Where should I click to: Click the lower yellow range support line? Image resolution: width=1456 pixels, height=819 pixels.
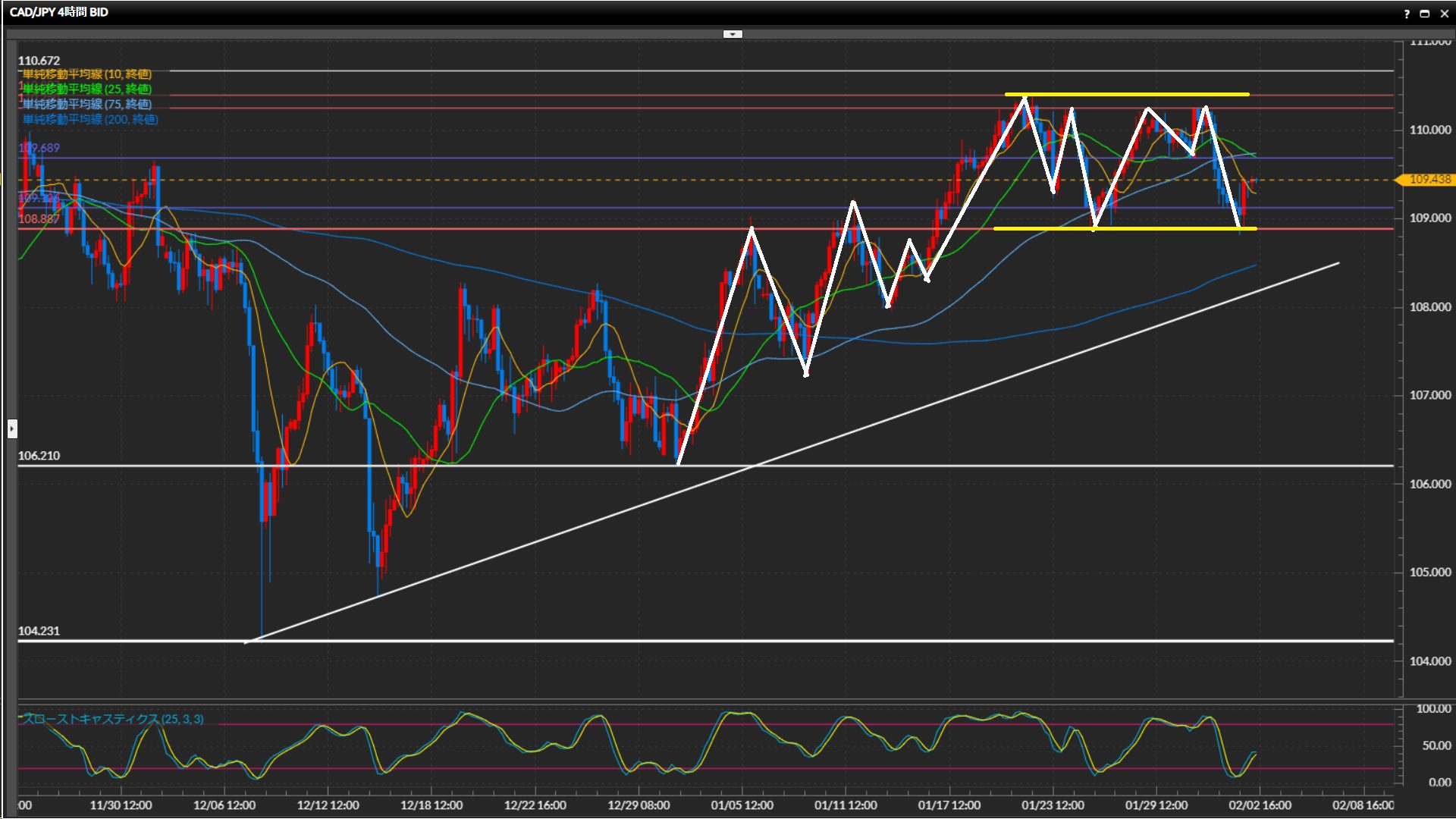(1168, 228)
